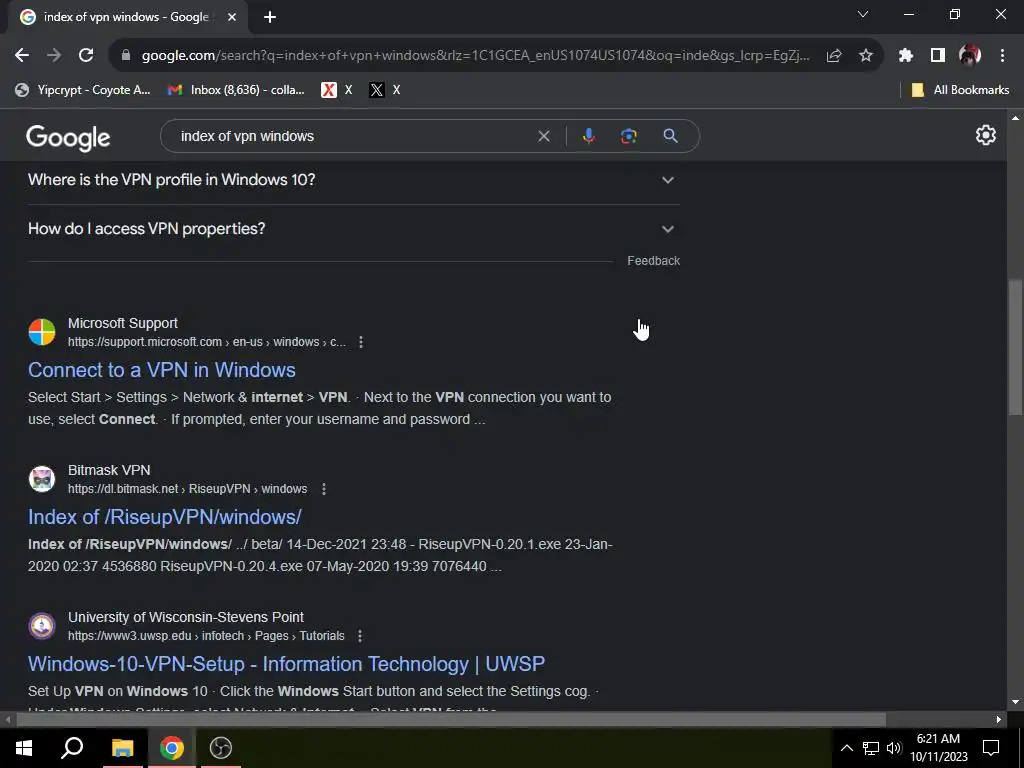Screen dimensions: 1024x768
Task: Reload the Google search page
Action: point(86,56)
